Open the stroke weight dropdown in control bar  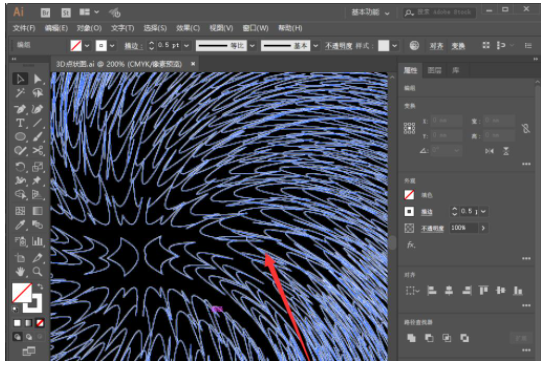187,46
